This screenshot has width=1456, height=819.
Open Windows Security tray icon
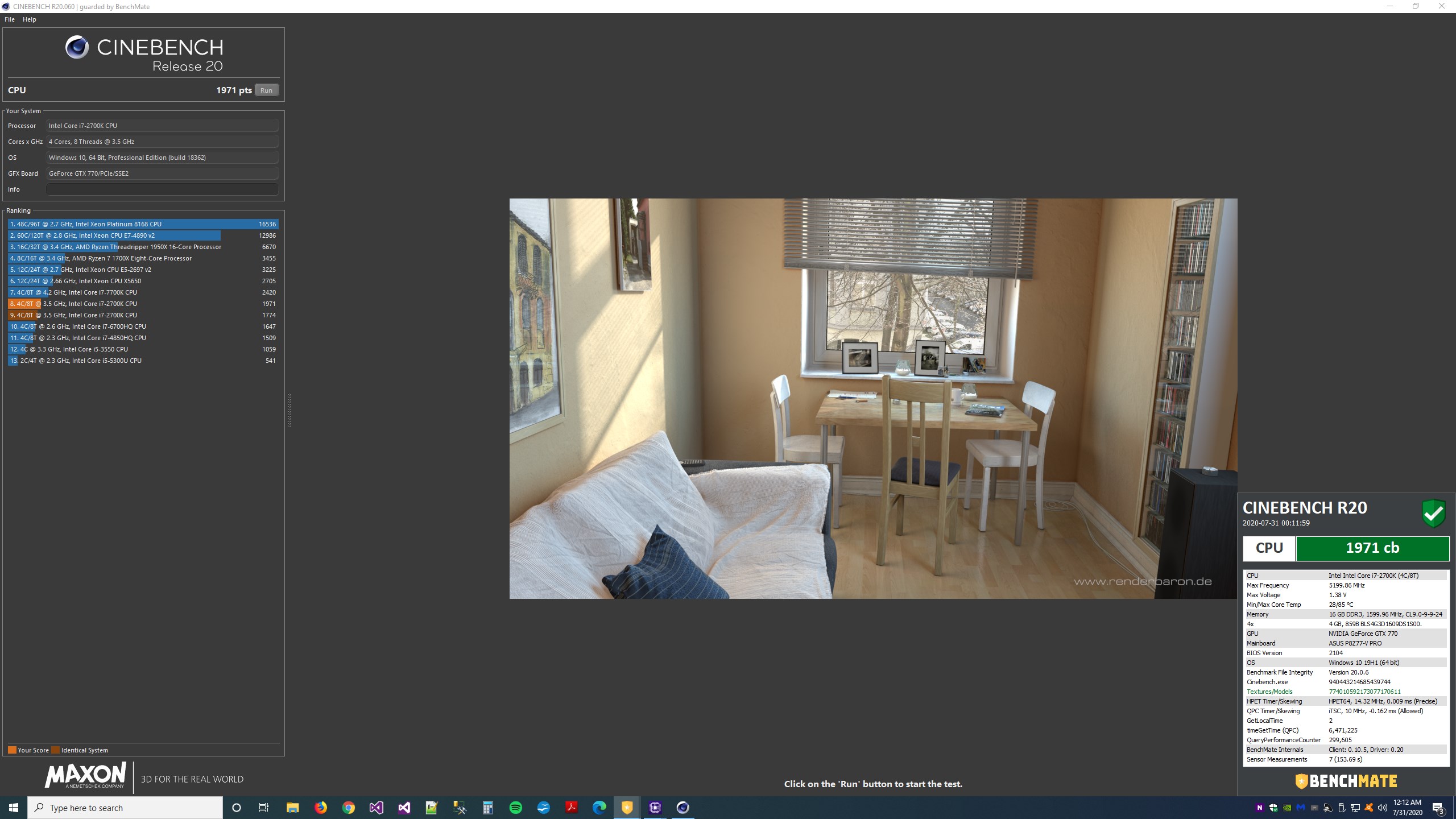pyautogui.click(x=1273, y=808)
